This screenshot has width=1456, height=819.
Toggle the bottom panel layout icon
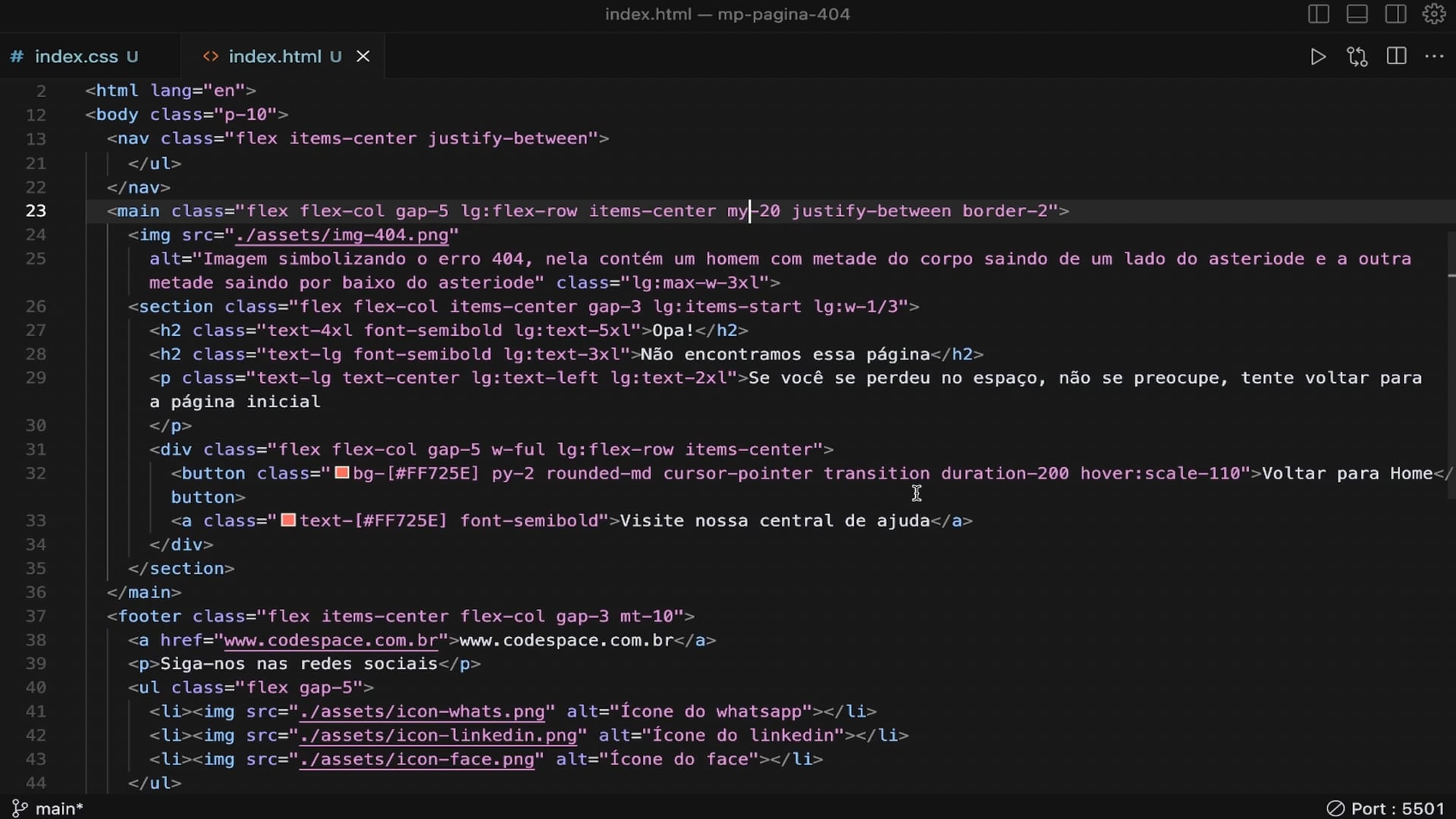click(x=1357, y=14)
